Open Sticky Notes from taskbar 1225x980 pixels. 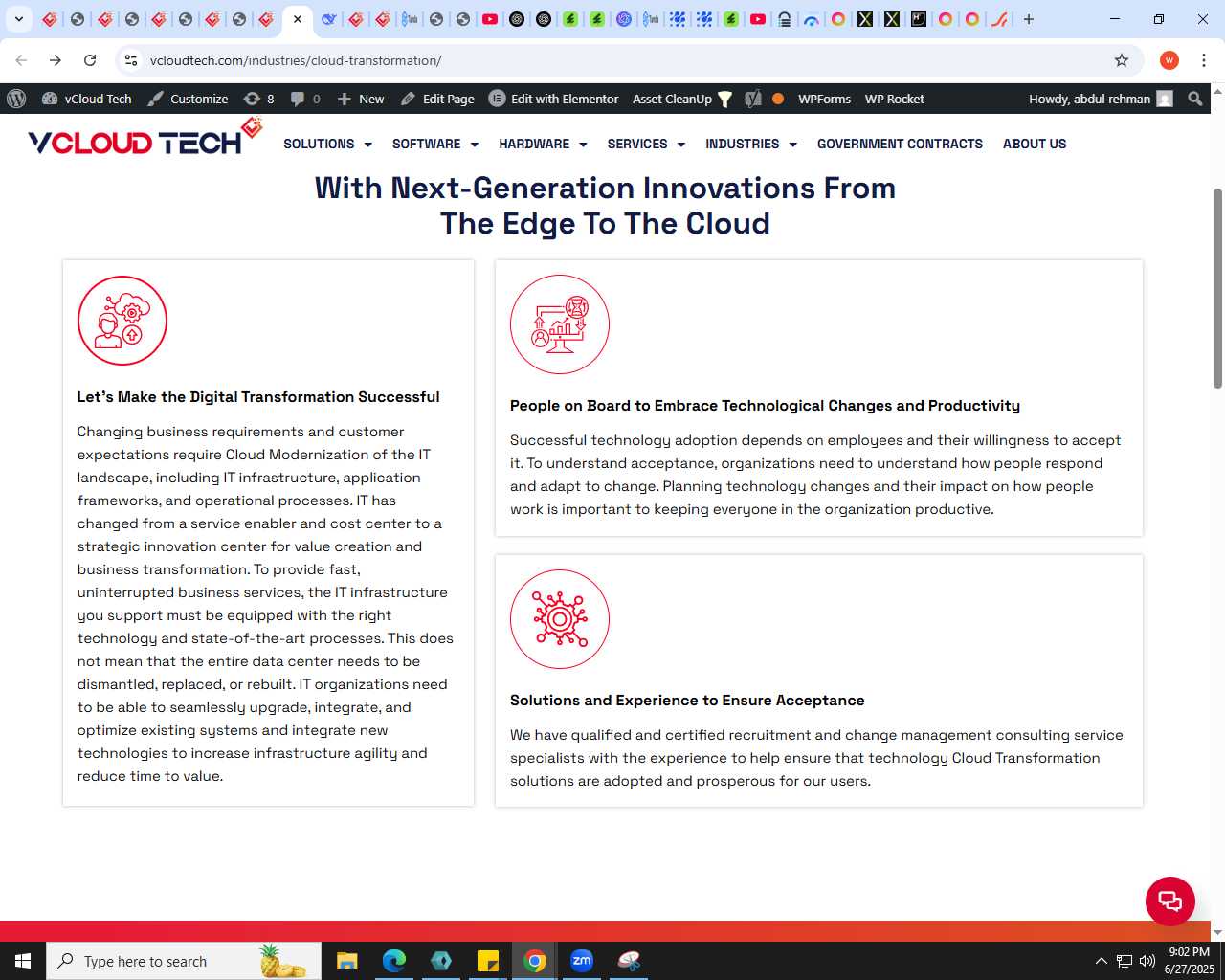pyautogui.click(x=488, y=961)
